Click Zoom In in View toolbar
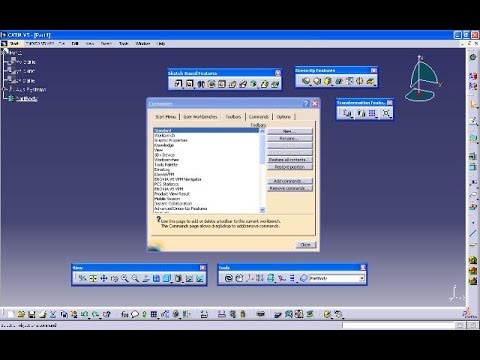The width and height of the screenshot is (480, 360). click(125, 278)
